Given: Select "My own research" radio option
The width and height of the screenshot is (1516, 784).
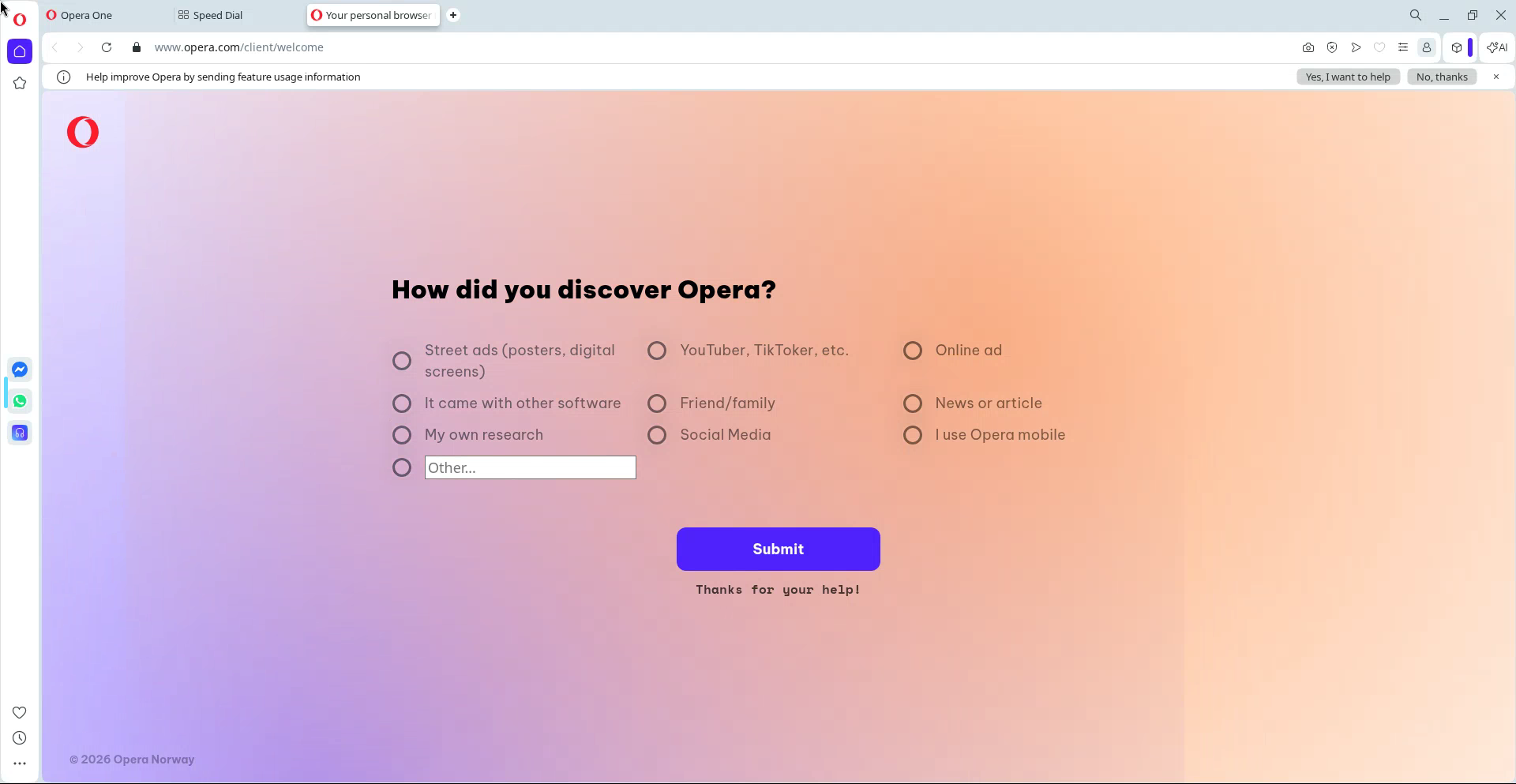Looking at the screenshot, I should tap(402, 435).
